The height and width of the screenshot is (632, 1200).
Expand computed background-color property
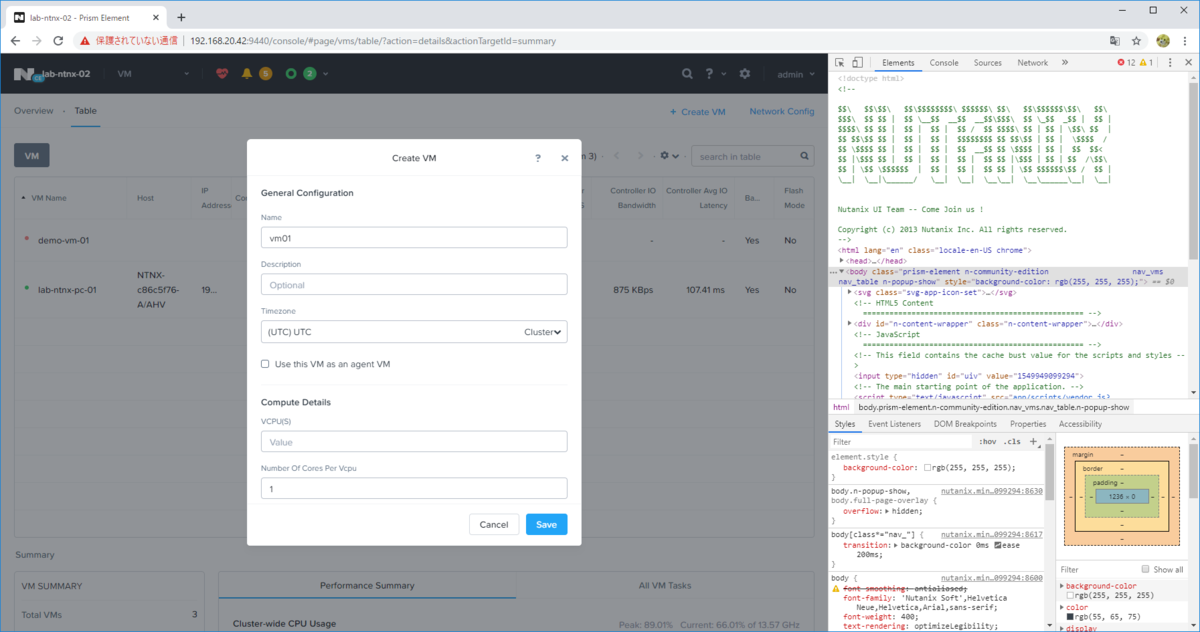pyautogui.click(x=1062, y=585)
